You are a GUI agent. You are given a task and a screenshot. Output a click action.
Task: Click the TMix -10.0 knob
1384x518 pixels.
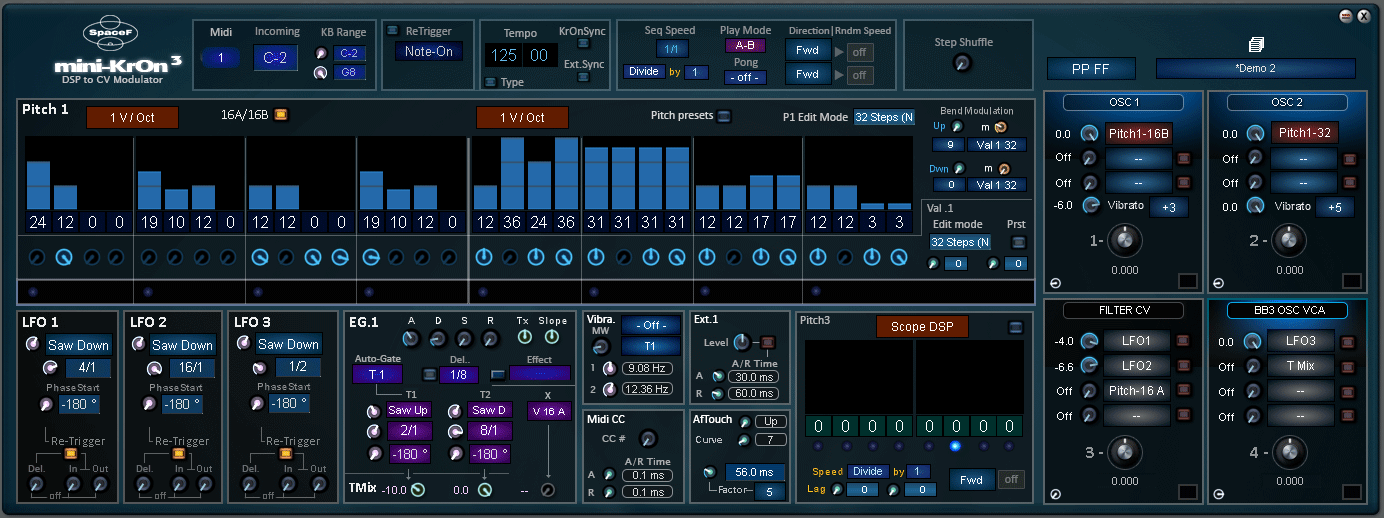coord(417,489)
